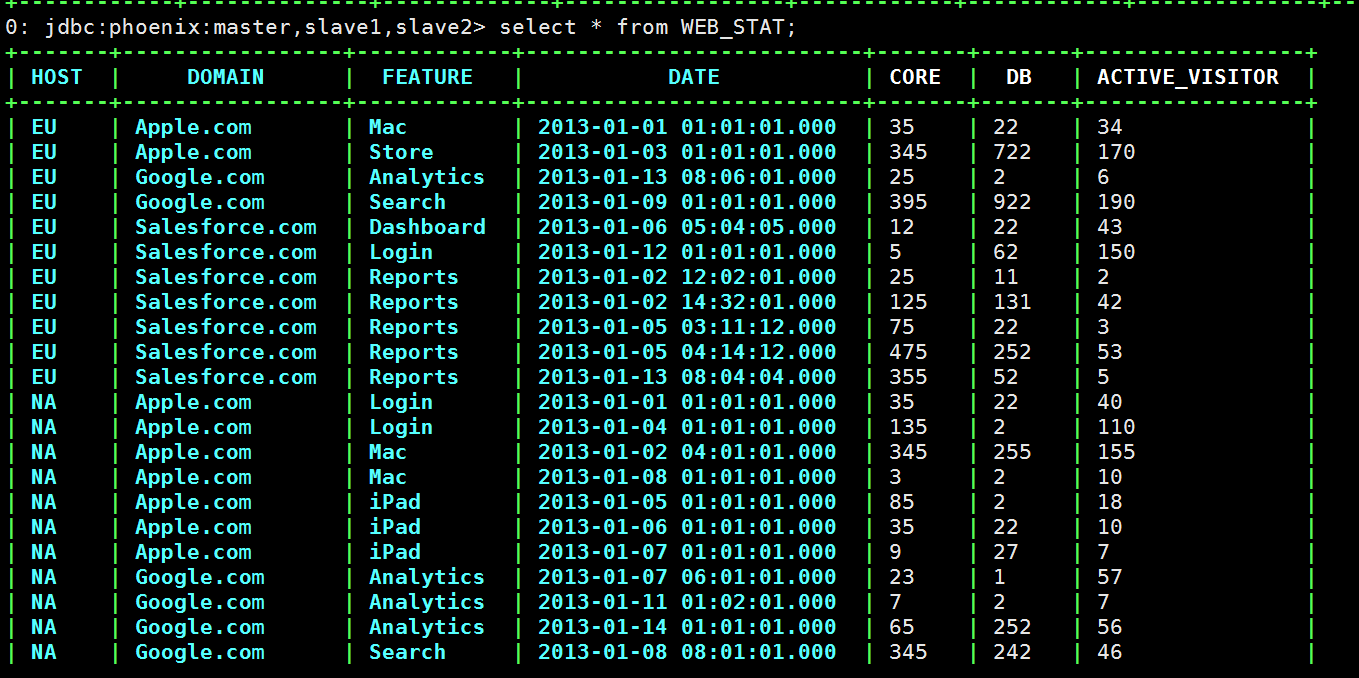Click the DATE column header
The height and width of the screenshot is (678, 1359).
coord(694,77)
